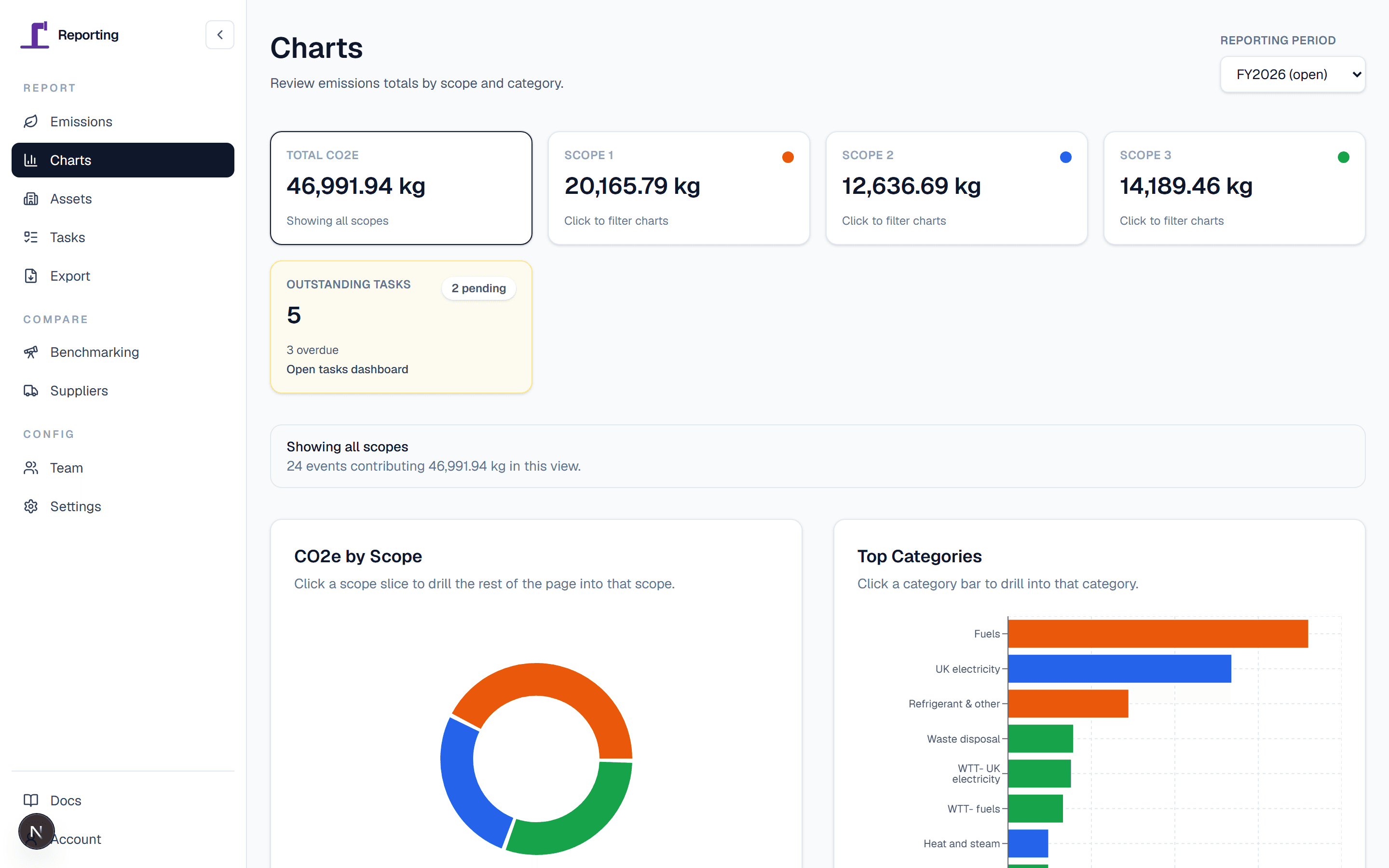Click the green Scope 3 color dot

pos(1344,157)
